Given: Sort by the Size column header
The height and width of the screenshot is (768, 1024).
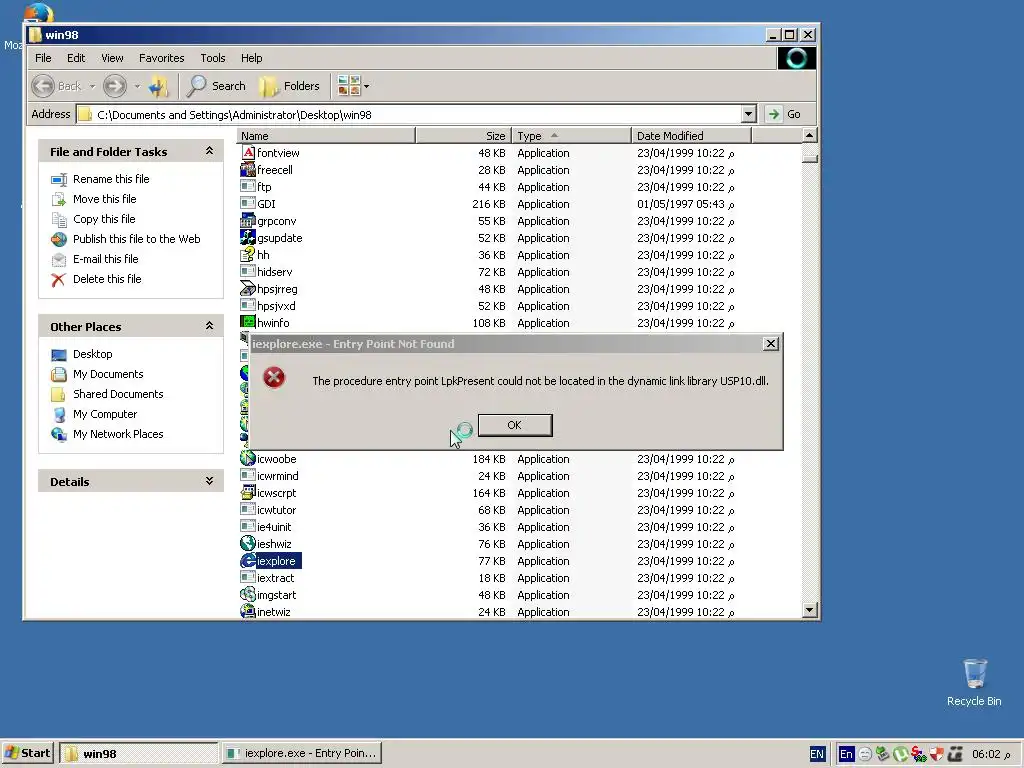Looking at the screenshot, I should click(x=463, y=136).
